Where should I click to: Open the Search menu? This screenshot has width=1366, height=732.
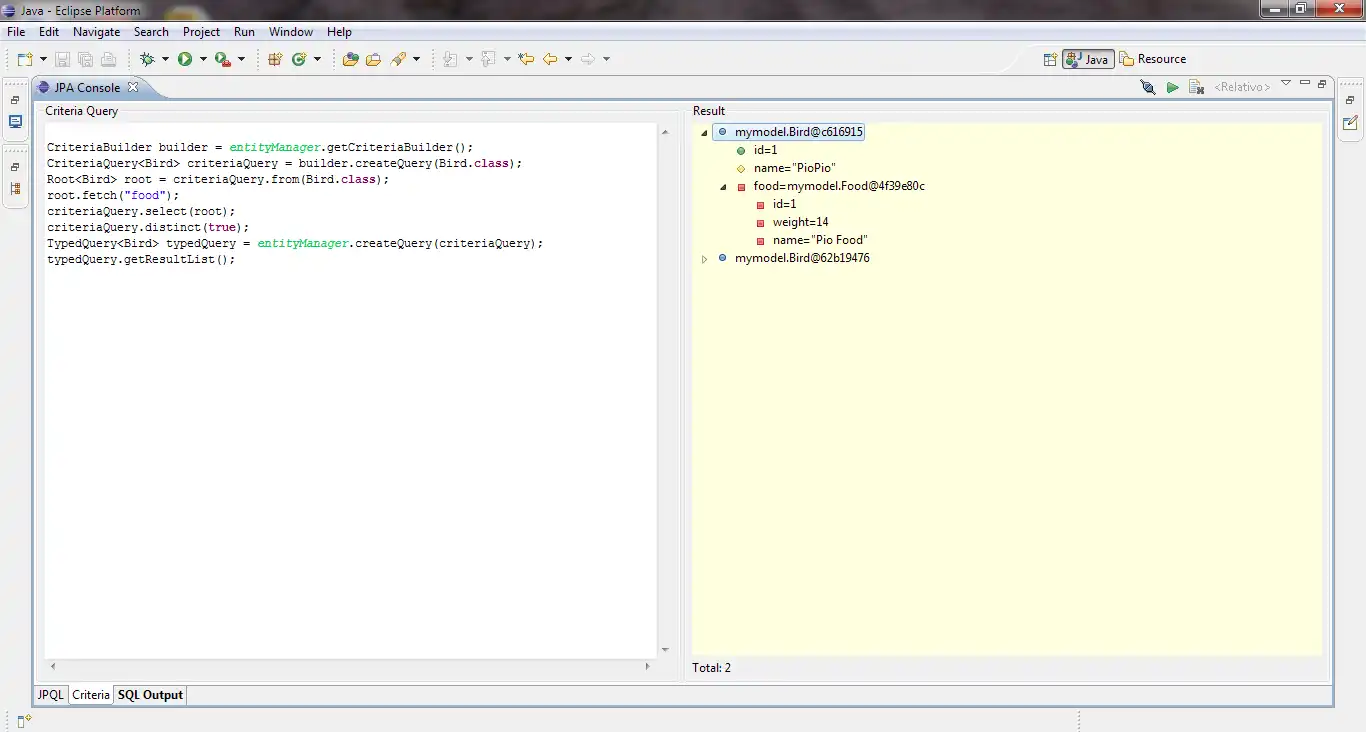click(x=151, y=32)
